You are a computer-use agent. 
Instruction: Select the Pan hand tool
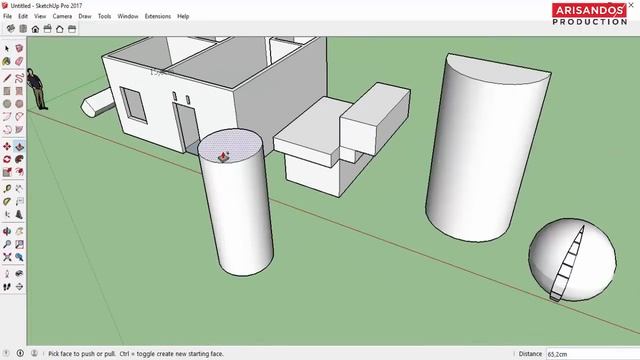19,231
